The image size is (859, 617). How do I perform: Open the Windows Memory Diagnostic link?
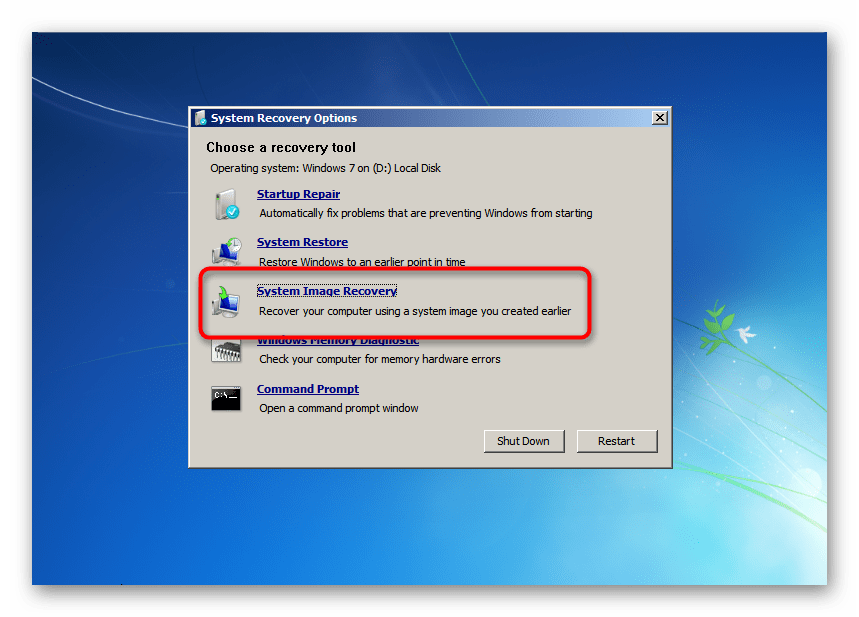coord(337,341)
